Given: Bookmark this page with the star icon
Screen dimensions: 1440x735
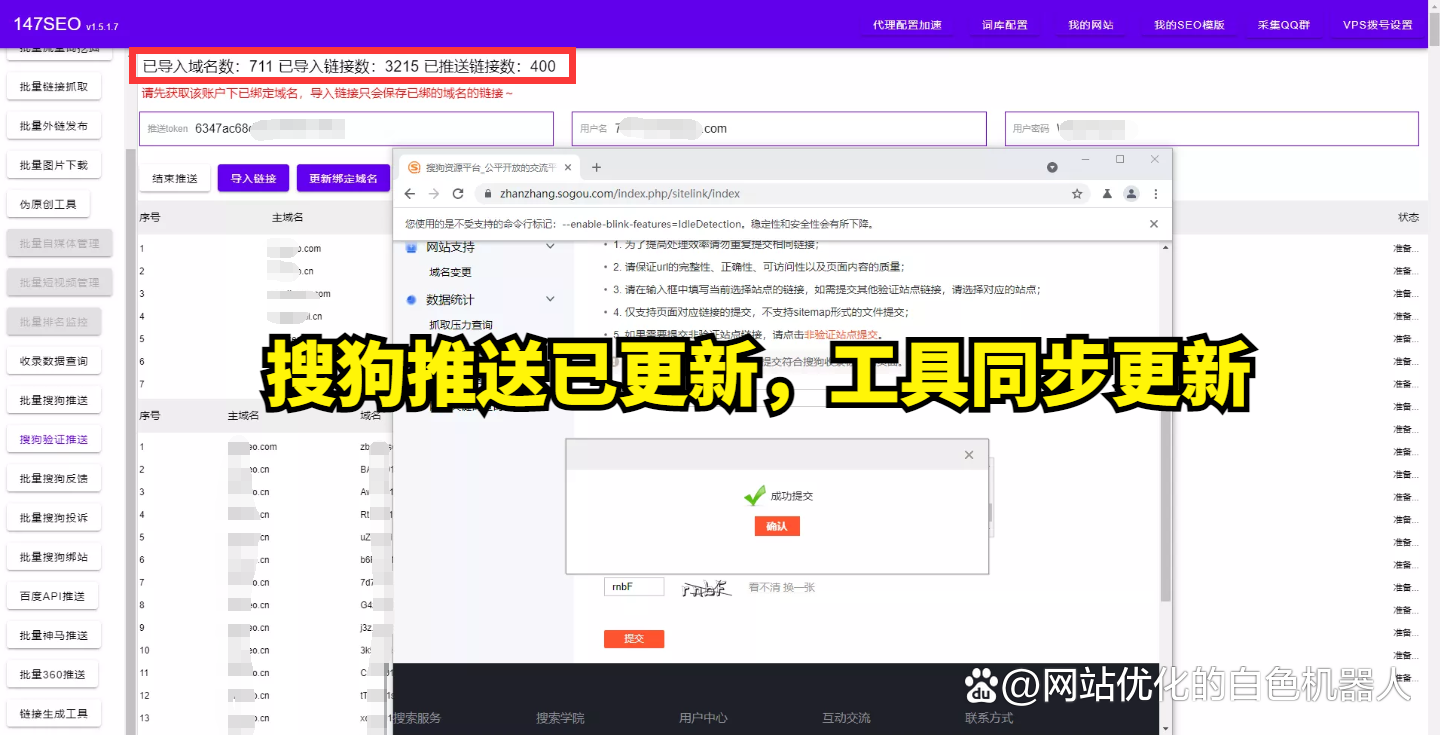Looking at the screenshot, I should 1077,193.
